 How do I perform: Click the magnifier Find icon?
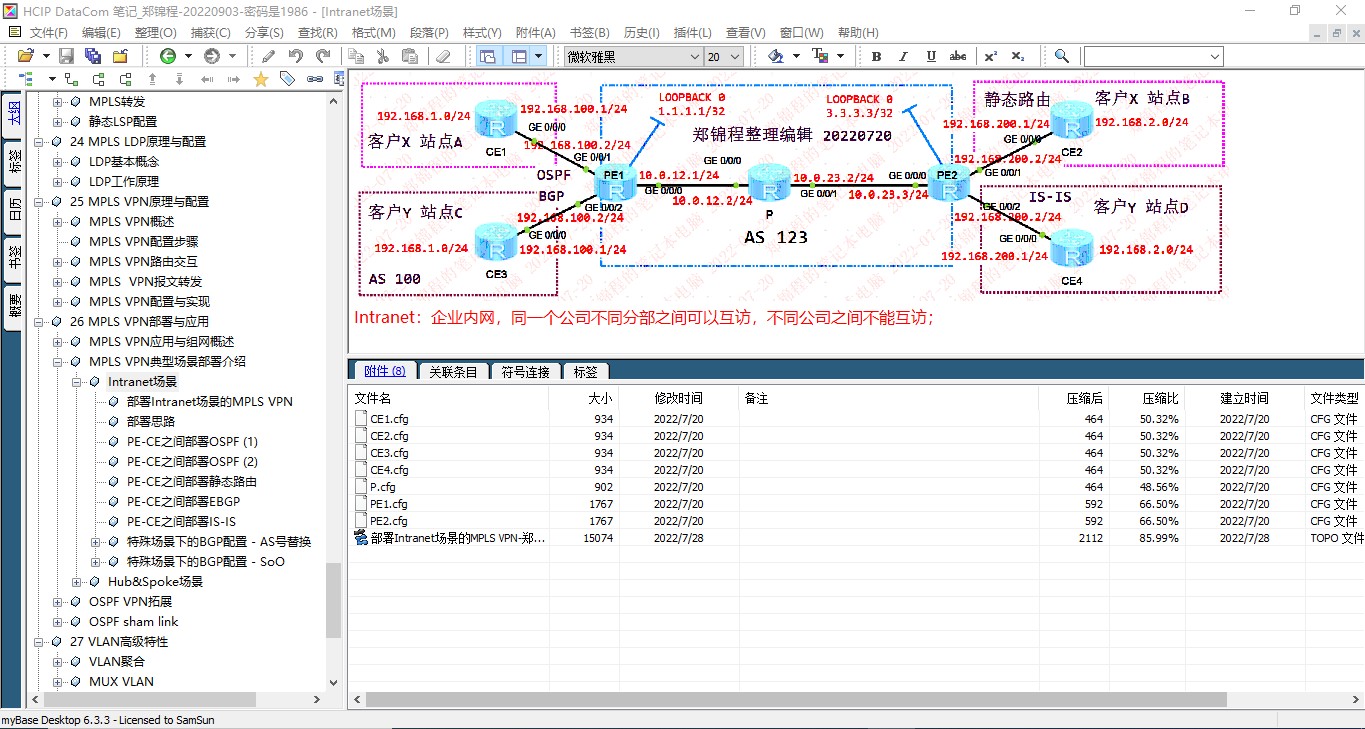click(1062, 56)
